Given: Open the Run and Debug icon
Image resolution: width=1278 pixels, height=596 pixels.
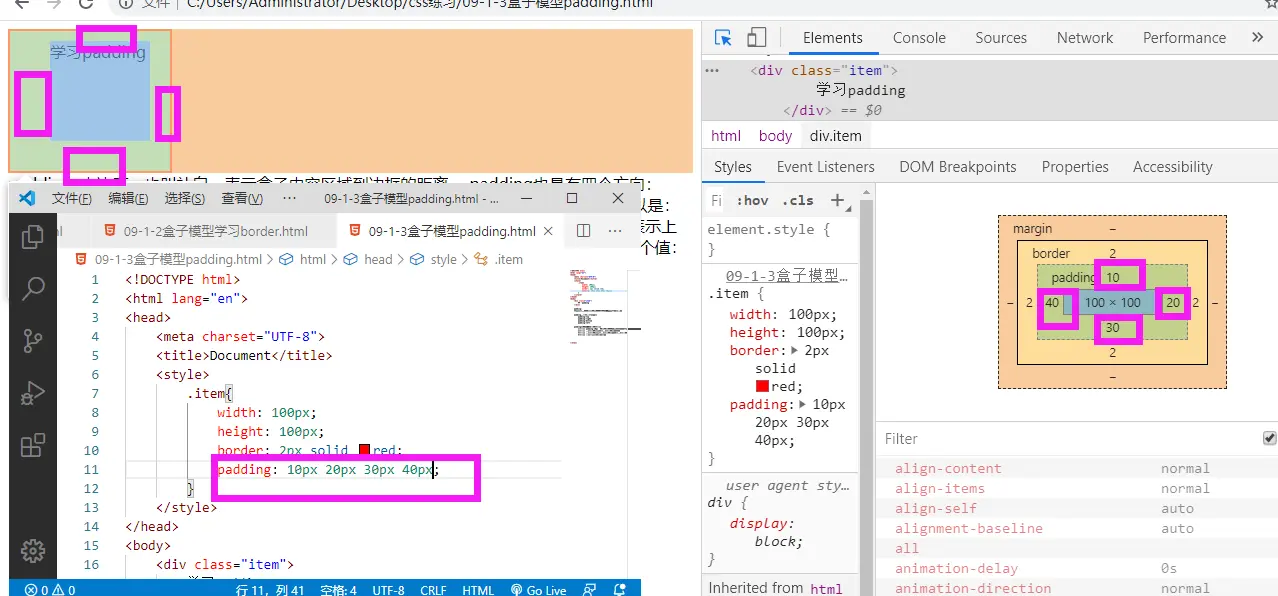Looking at the screenshot, I should coord(33,393).
